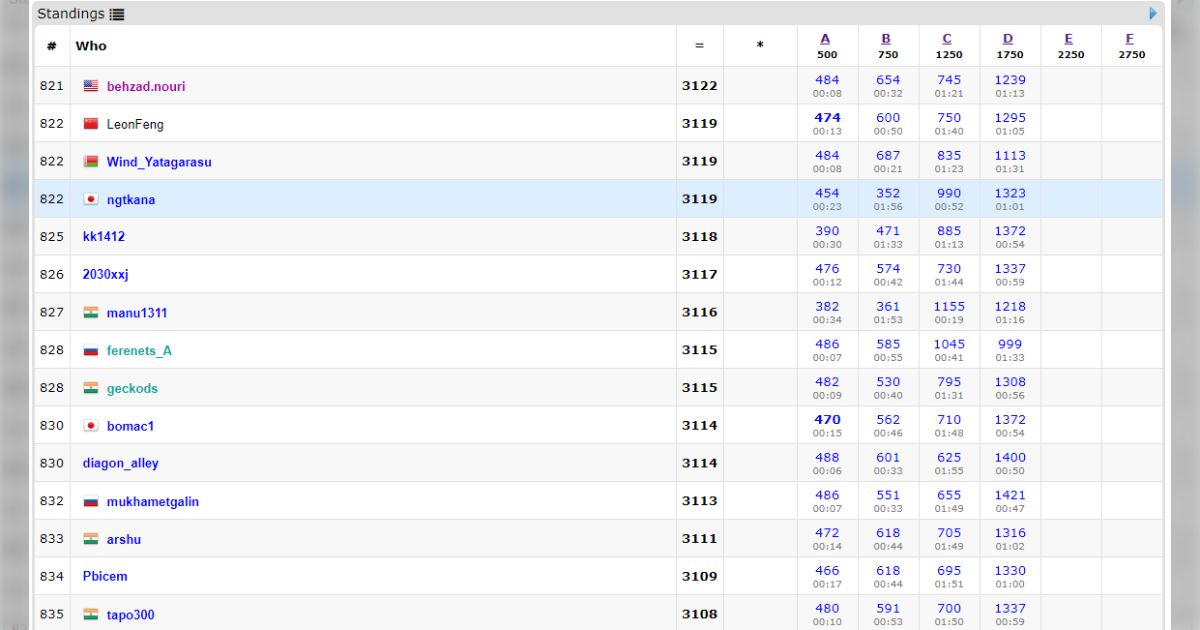Open problem C column header link
Image resolution: width=1200 pixels, height=630 pixels.
point(948,39)
